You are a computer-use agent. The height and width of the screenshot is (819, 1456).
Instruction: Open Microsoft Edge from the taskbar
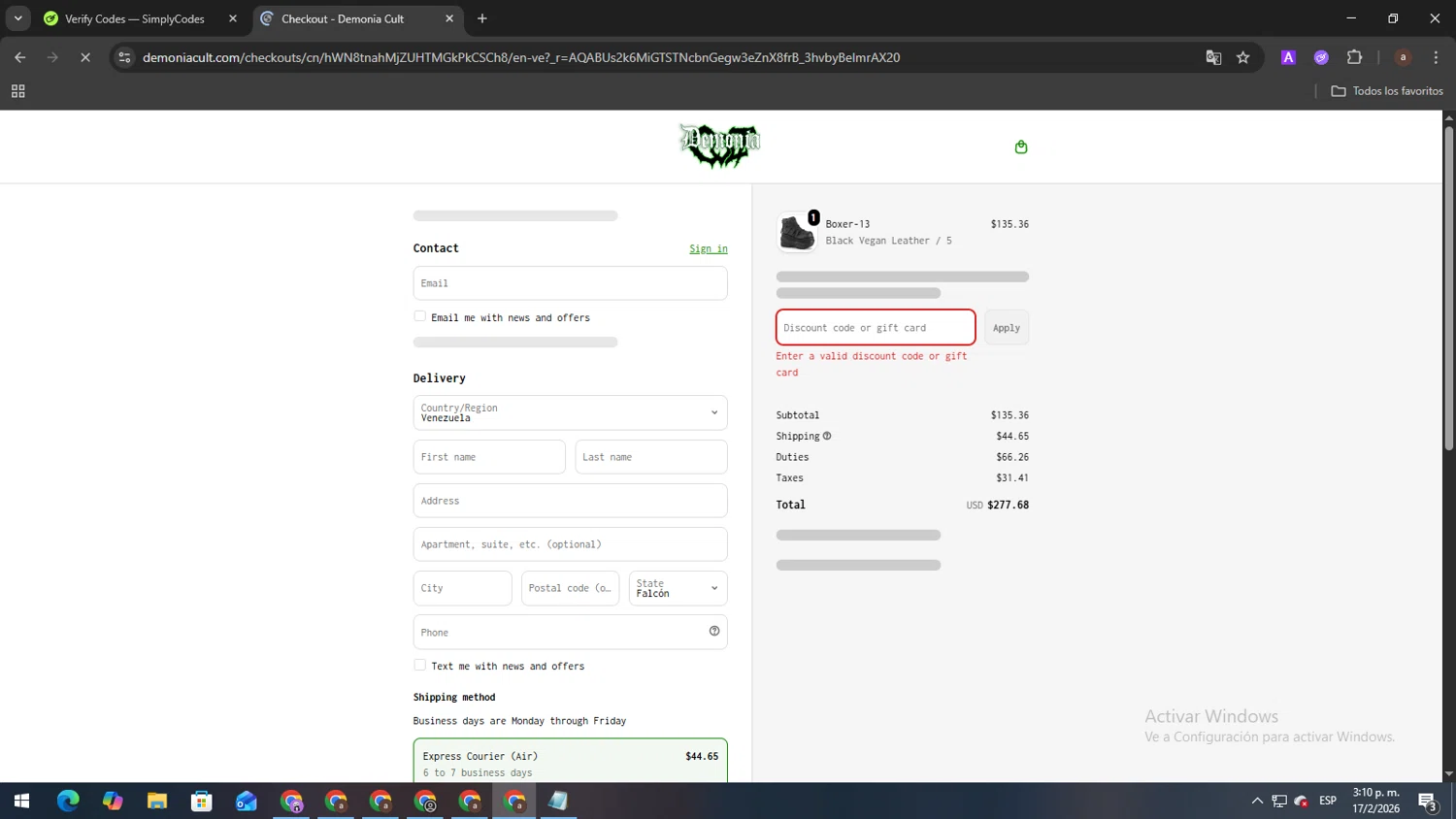(68, 801)
